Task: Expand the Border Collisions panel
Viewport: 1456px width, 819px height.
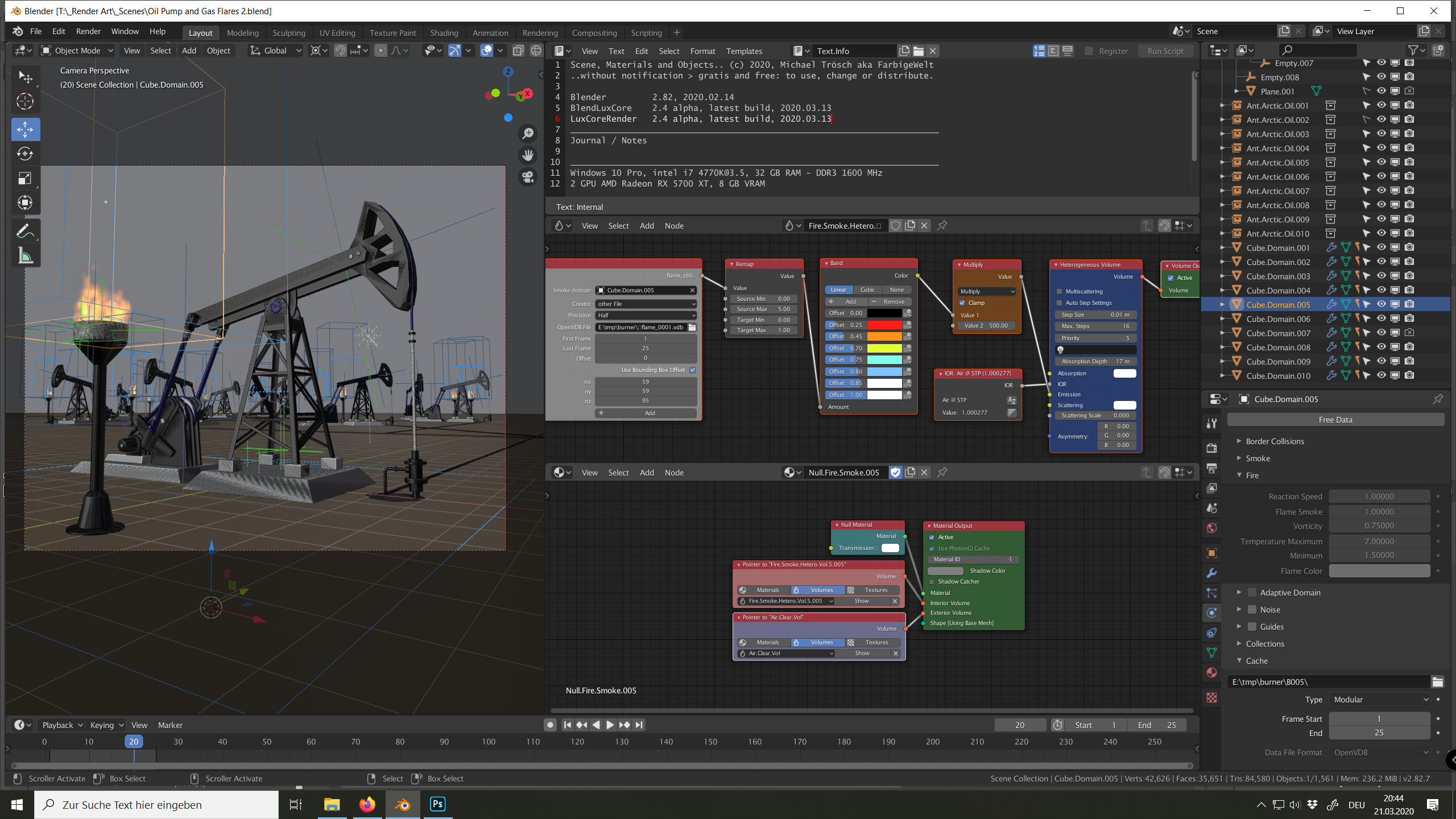Action: pyautogui.click(x=1275, y=441)
